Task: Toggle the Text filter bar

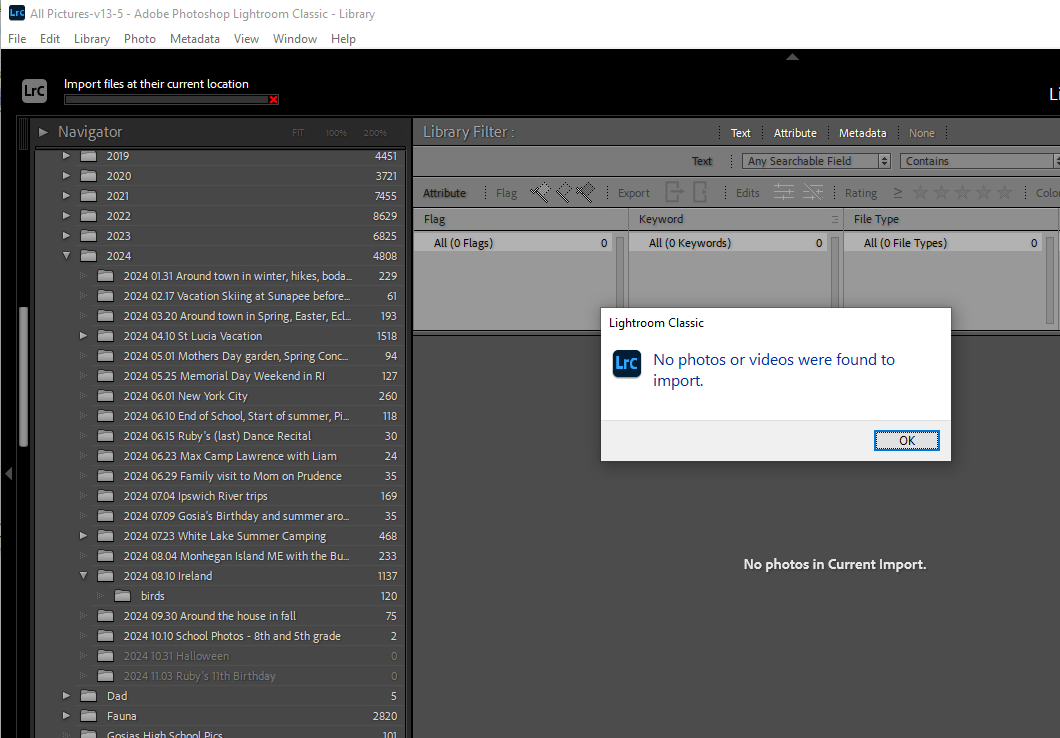Action: [x=740, y=132]
